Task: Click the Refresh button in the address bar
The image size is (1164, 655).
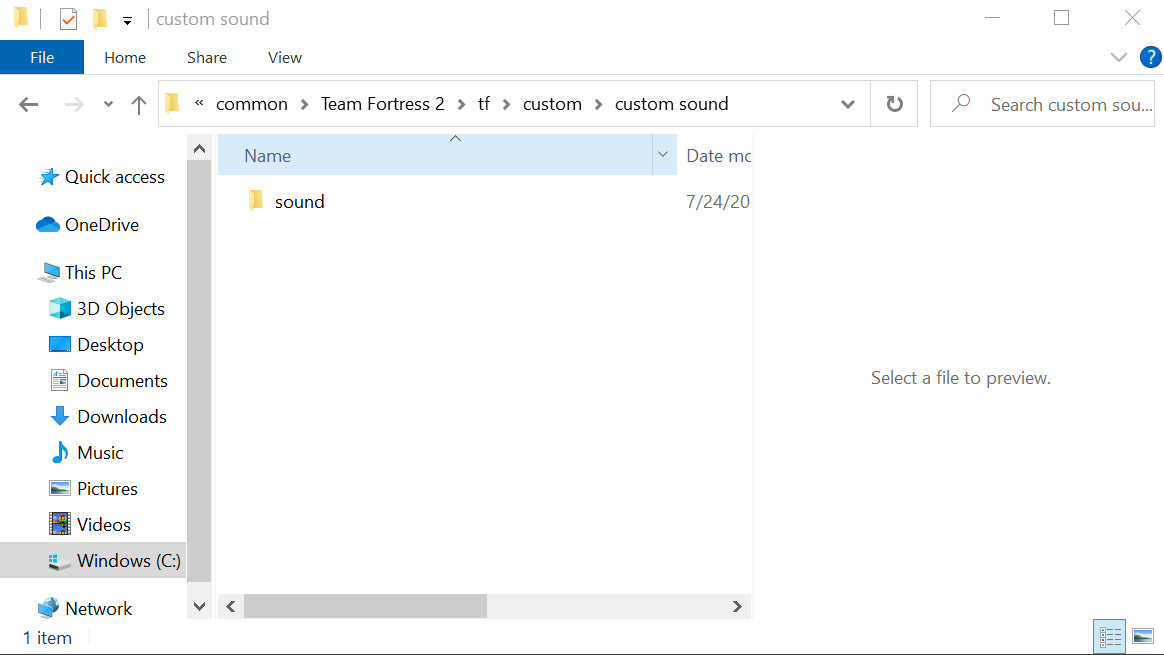Action: [x=893, y=103]
